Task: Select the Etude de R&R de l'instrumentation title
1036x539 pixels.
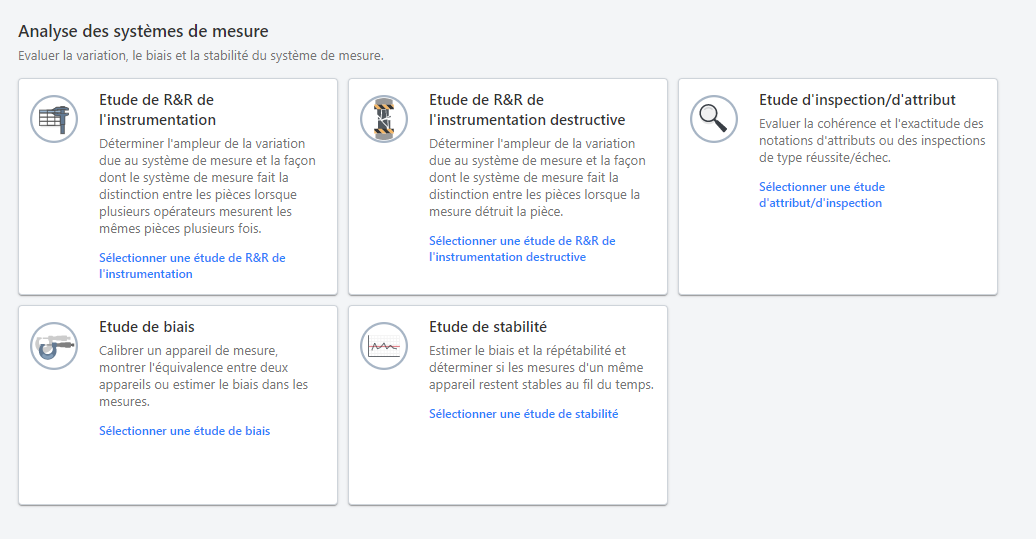Action: 157,110
